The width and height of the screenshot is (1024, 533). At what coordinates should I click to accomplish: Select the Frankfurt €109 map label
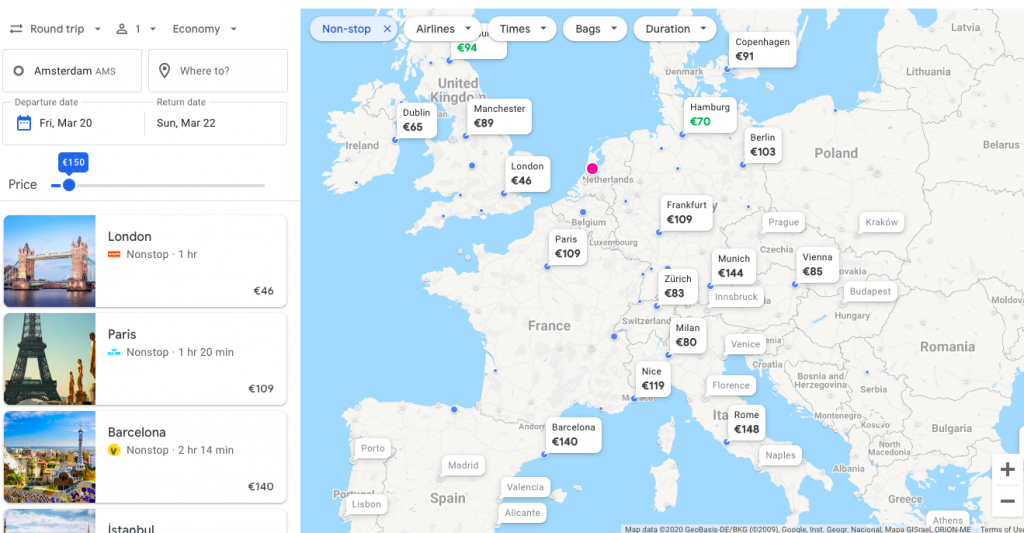pos(686,212)
